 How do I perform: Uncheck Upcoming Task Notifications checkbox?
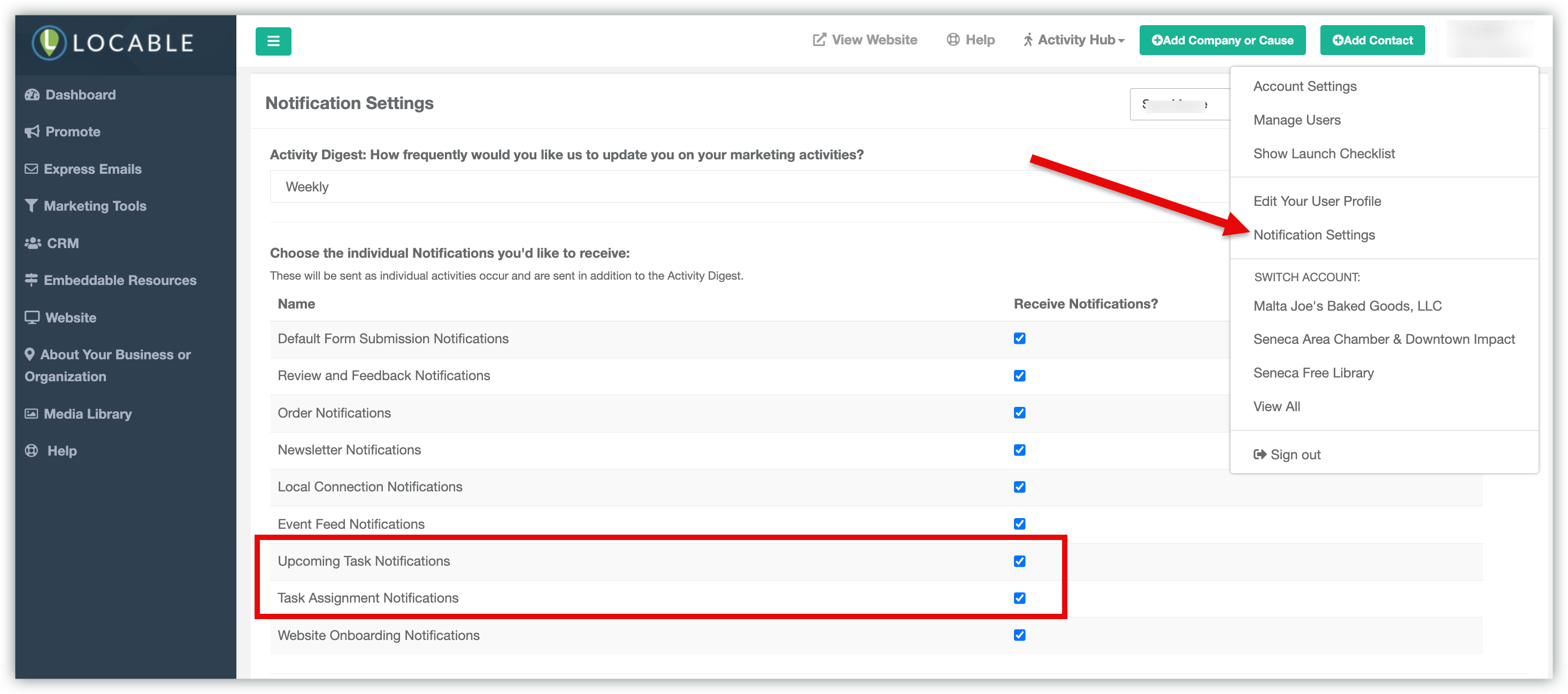(x=1019, y=561)
